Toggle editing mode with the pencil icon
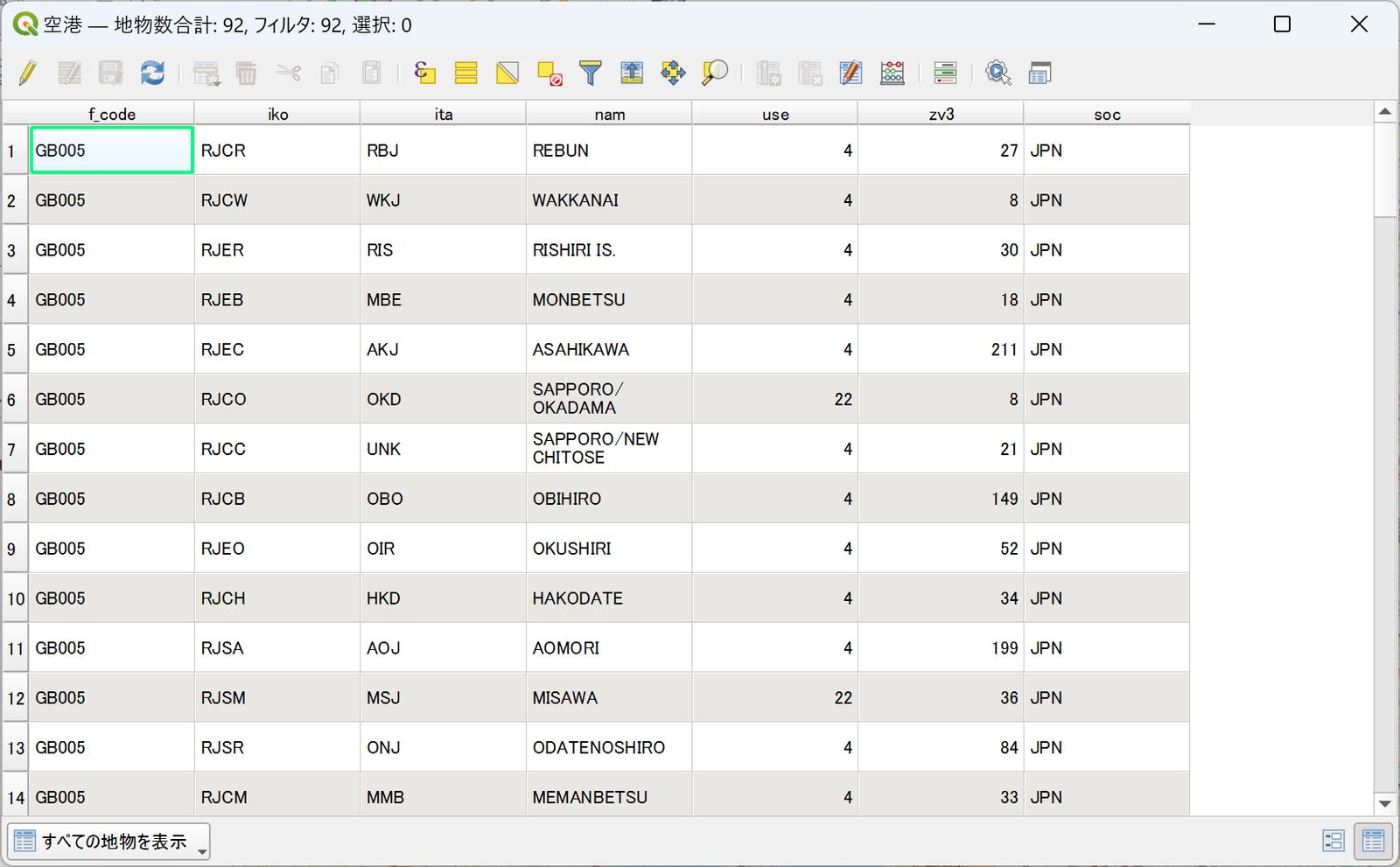Screen dimensions: 1400x867 (x=27, y=73)
